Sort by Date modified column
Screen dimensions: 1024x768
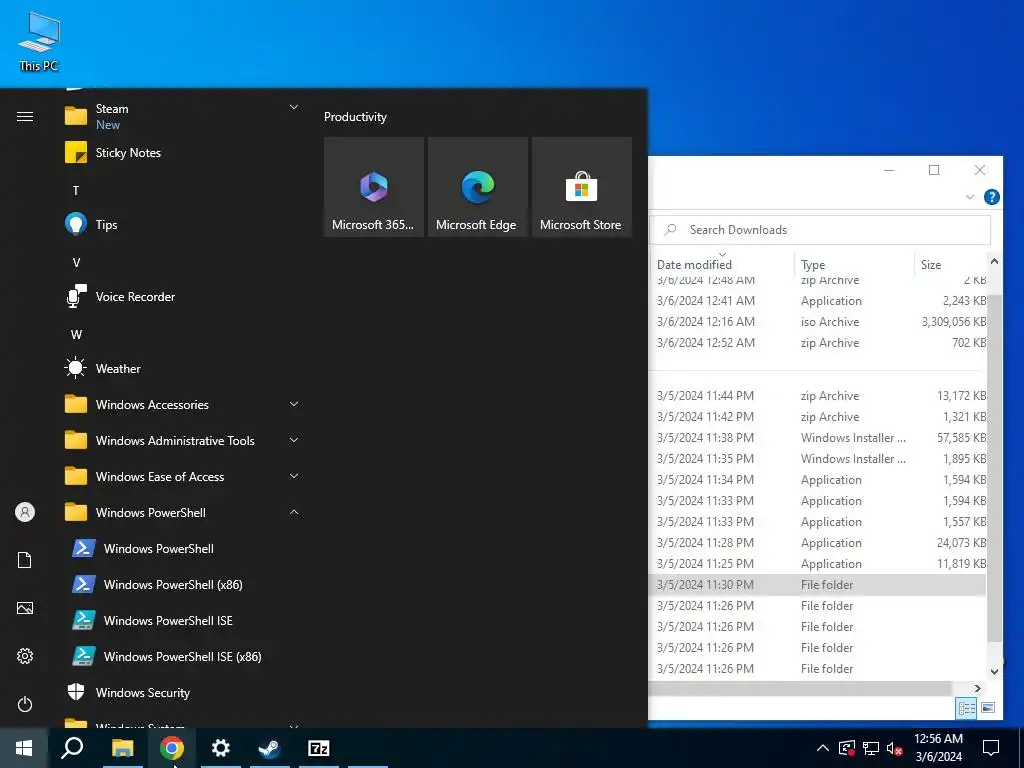pos(722,264)
